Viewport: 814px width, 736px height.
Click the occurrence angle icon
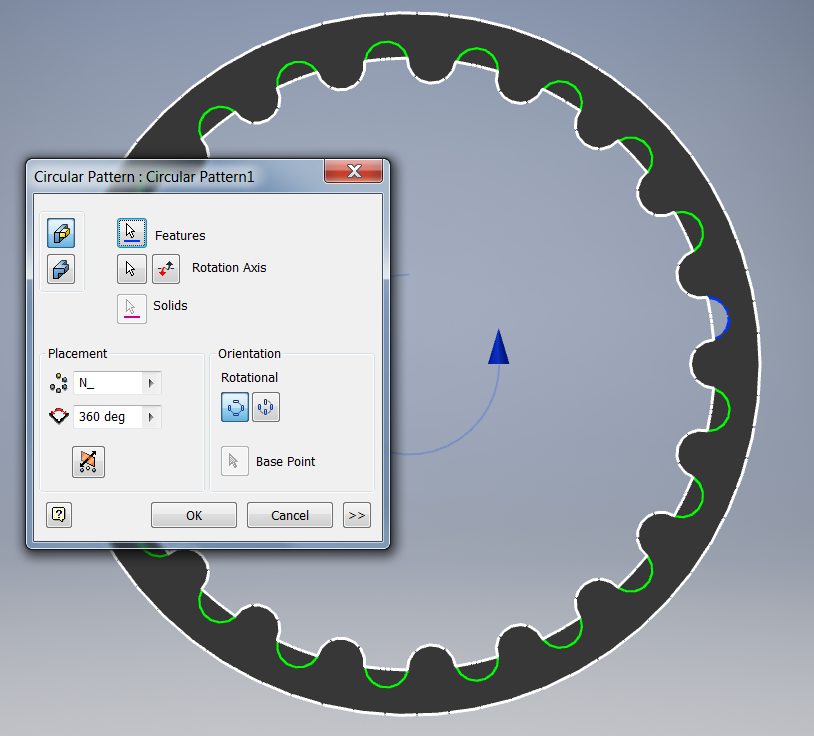[x=59, y=416]
